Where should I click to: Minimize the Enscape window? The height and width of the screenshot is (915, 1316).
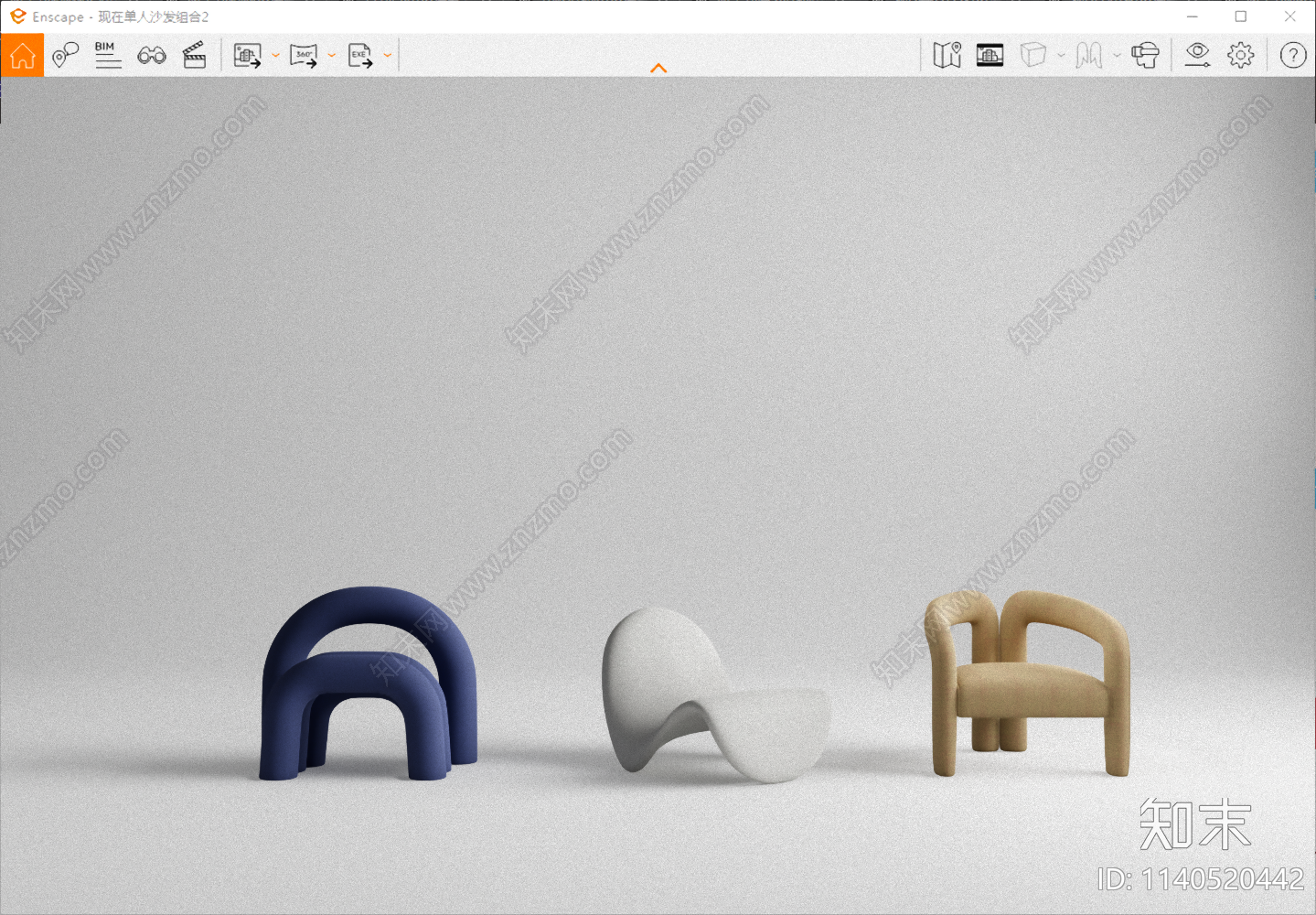point(1193,16)
